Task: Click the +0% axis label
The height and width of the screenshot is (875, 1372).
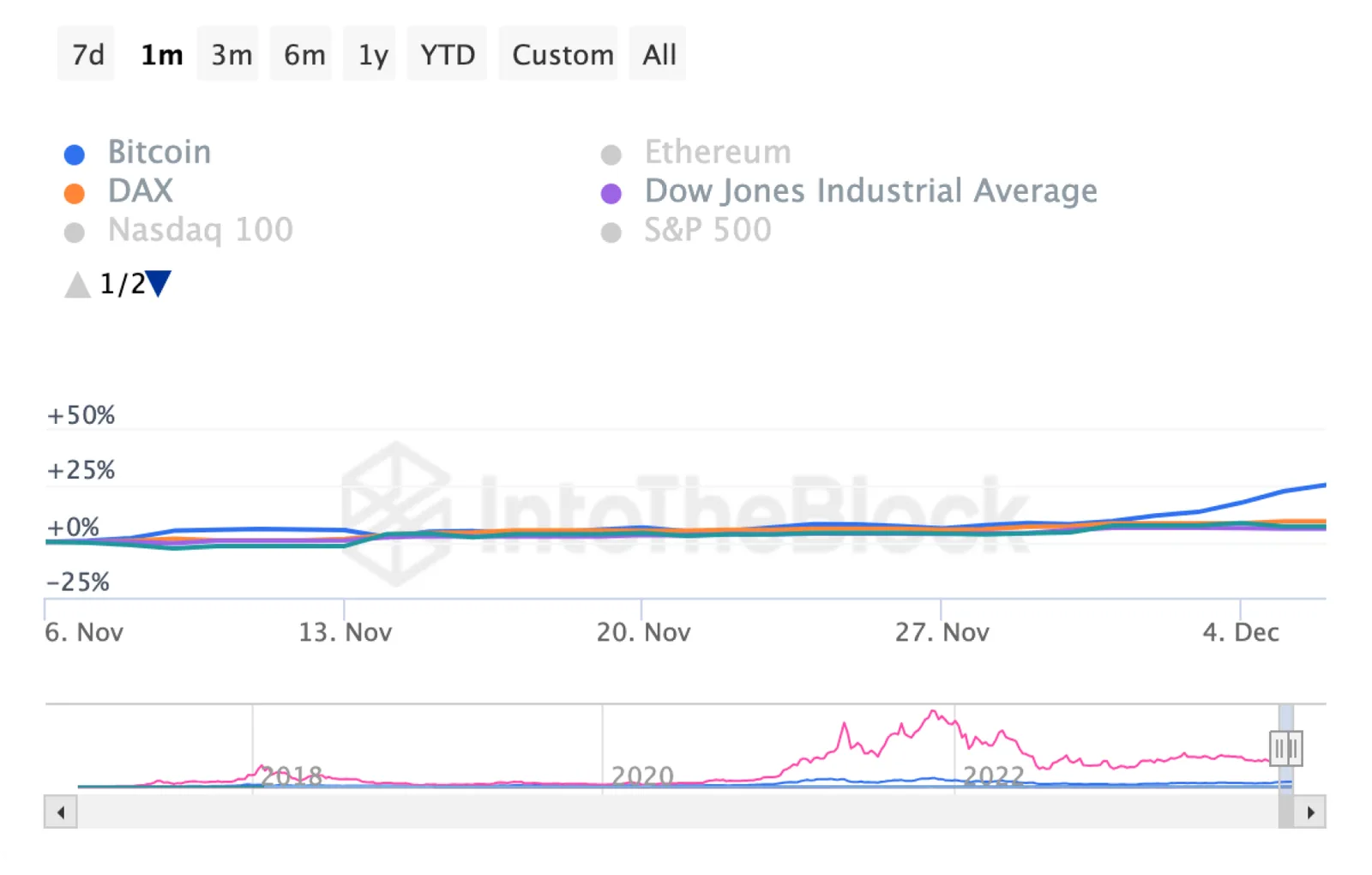Action: tap(73, 527)
